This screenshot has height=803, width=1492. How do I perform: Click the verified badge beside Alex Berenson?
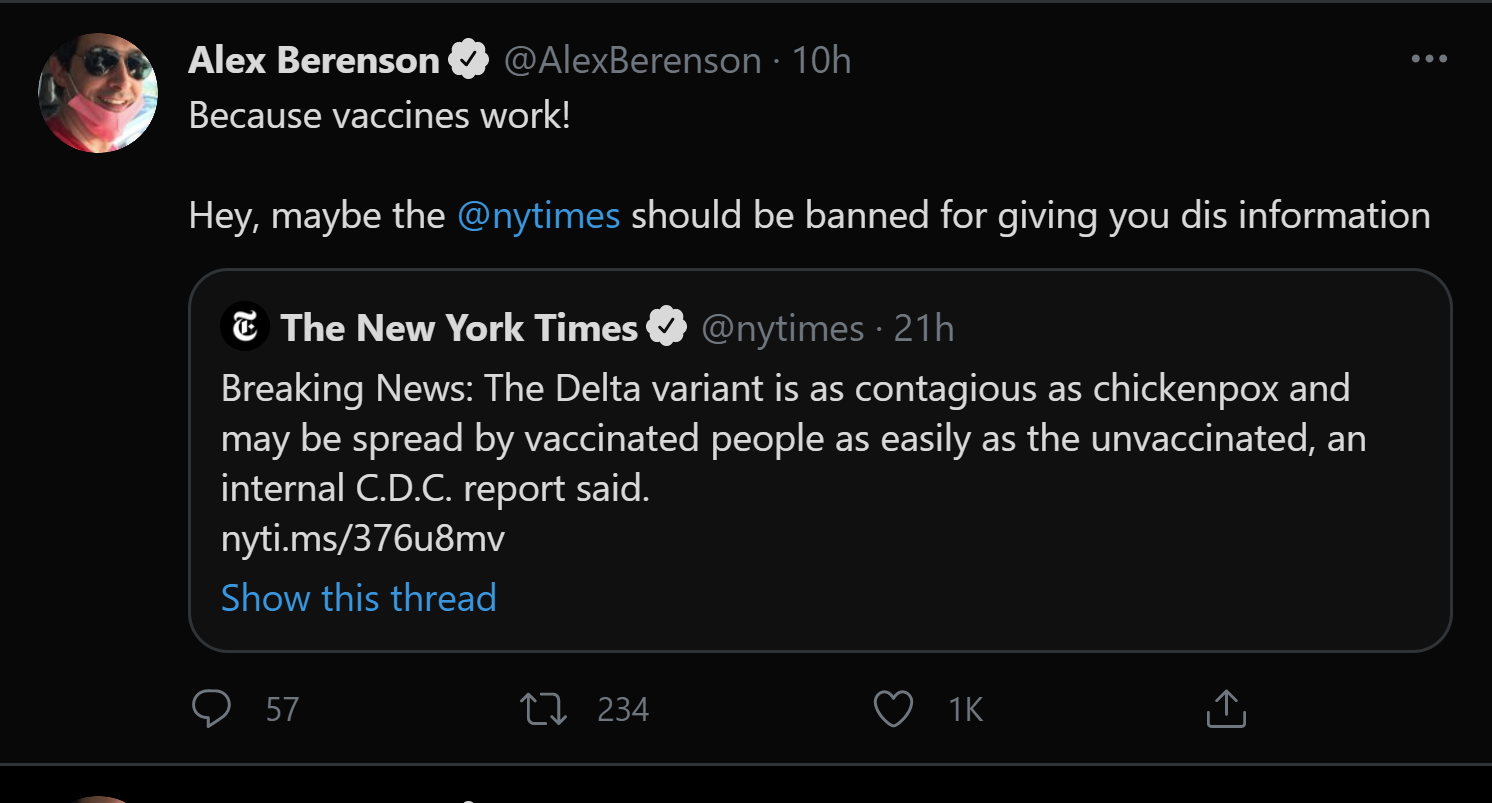click(x=468, y=61)
